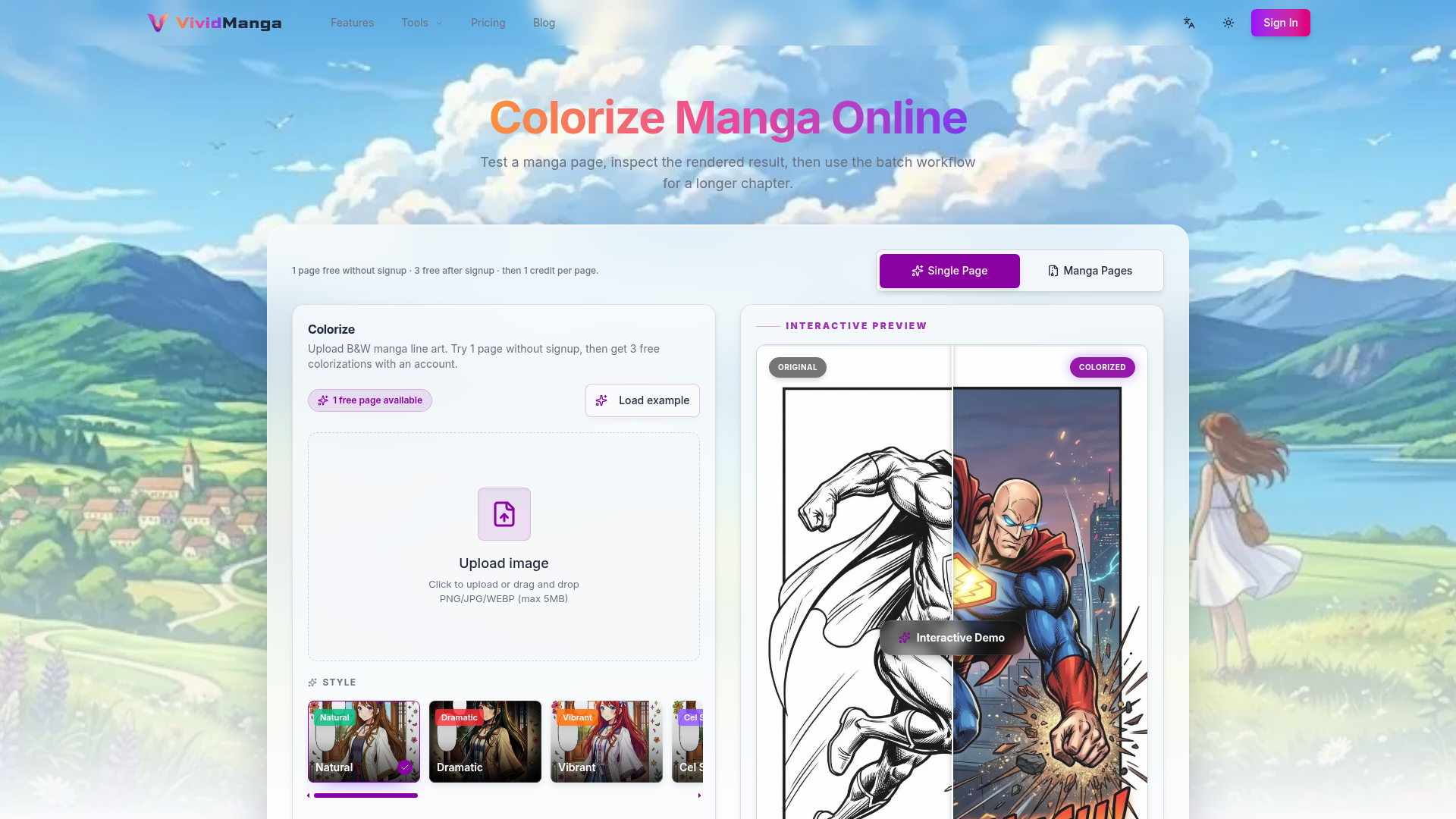The width and height of the screenshot is (1456, 819).
Task: Click the Upload image drop zone
Action: 504,547
